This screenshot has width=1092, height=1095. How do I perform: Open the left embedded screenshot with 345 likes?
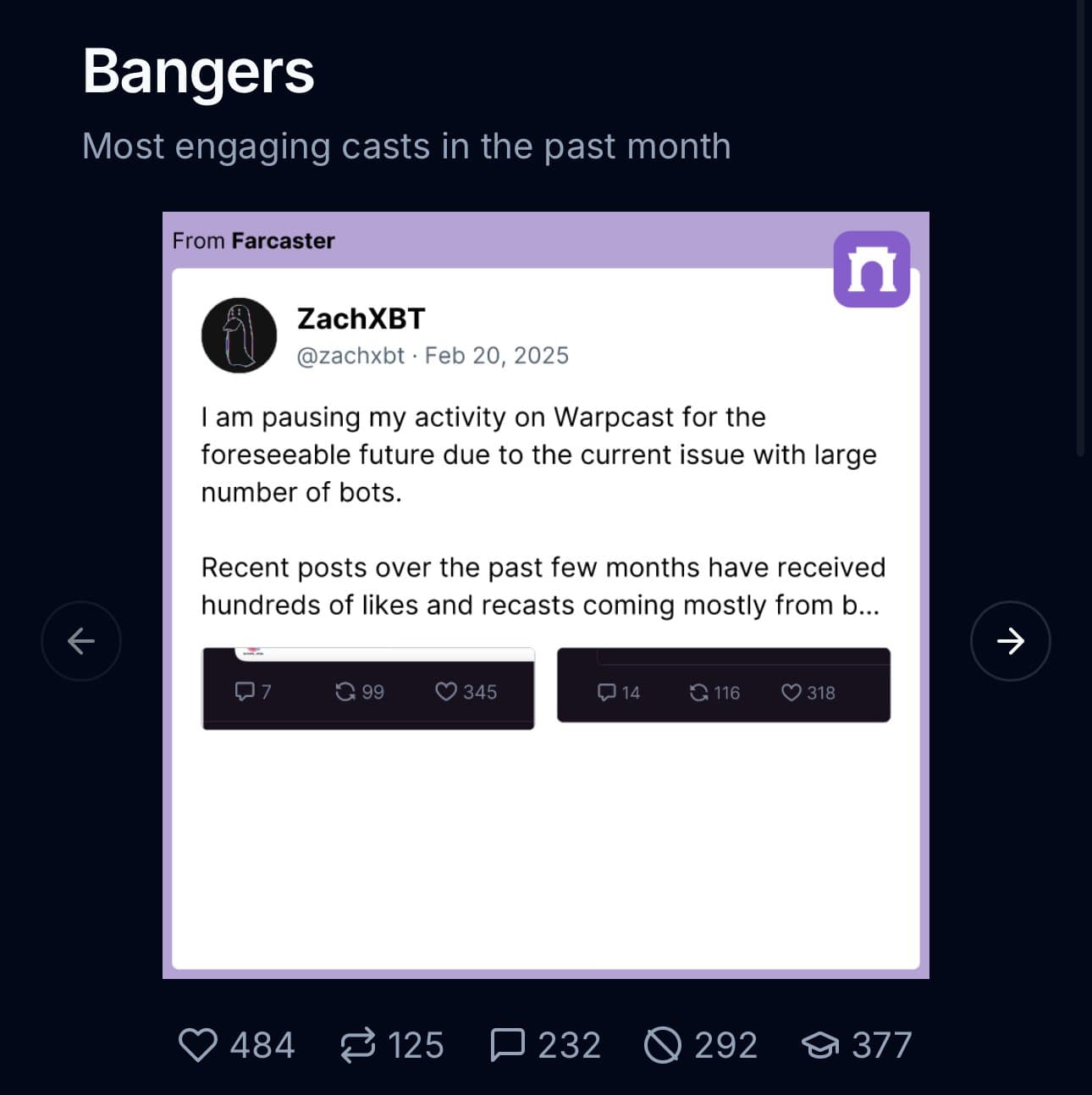click(x=367, y=689)
